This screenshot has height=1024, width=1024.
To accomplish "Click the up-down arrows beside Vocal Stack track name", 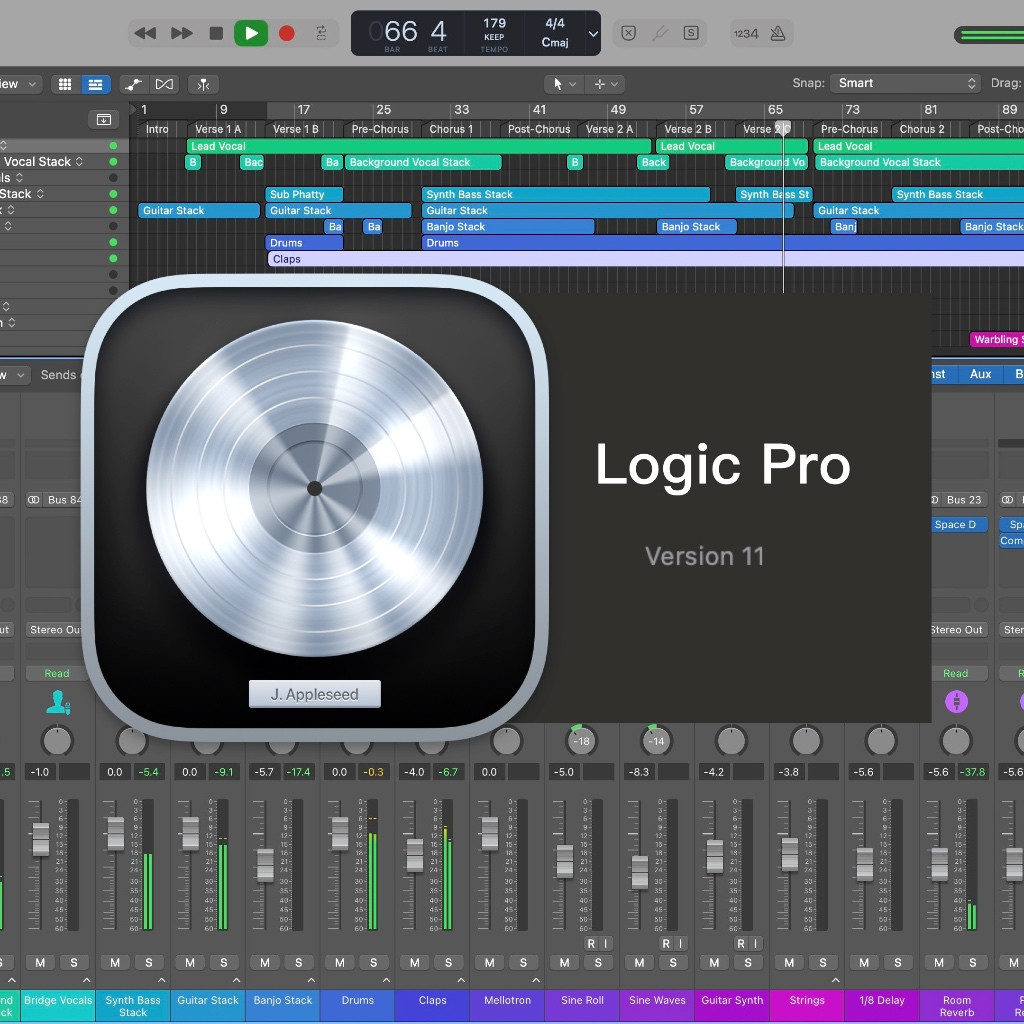I will 79,161.
